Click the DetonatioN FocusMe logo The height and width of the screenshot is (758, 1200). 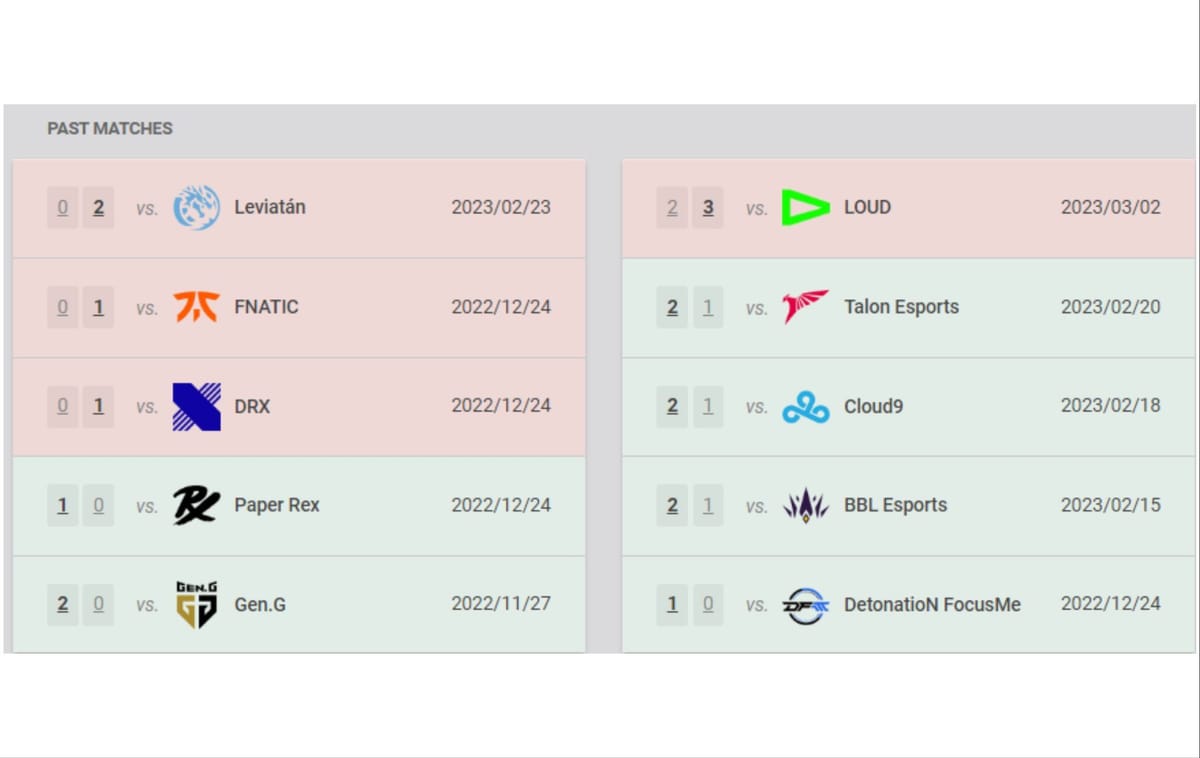point(805,604)
